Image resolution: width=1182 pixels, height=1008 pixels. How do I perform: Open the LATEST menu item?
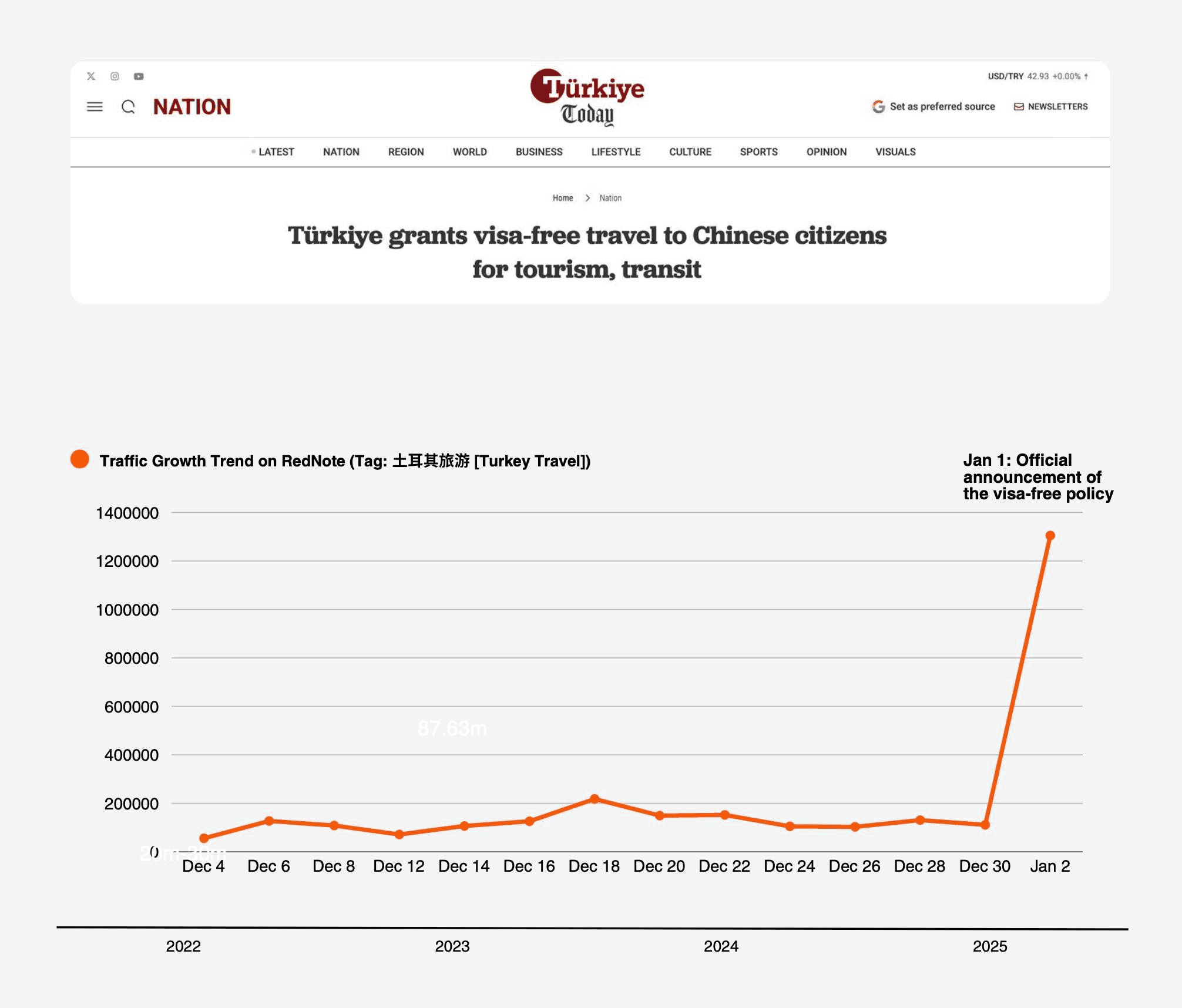[x=276, y=152]
